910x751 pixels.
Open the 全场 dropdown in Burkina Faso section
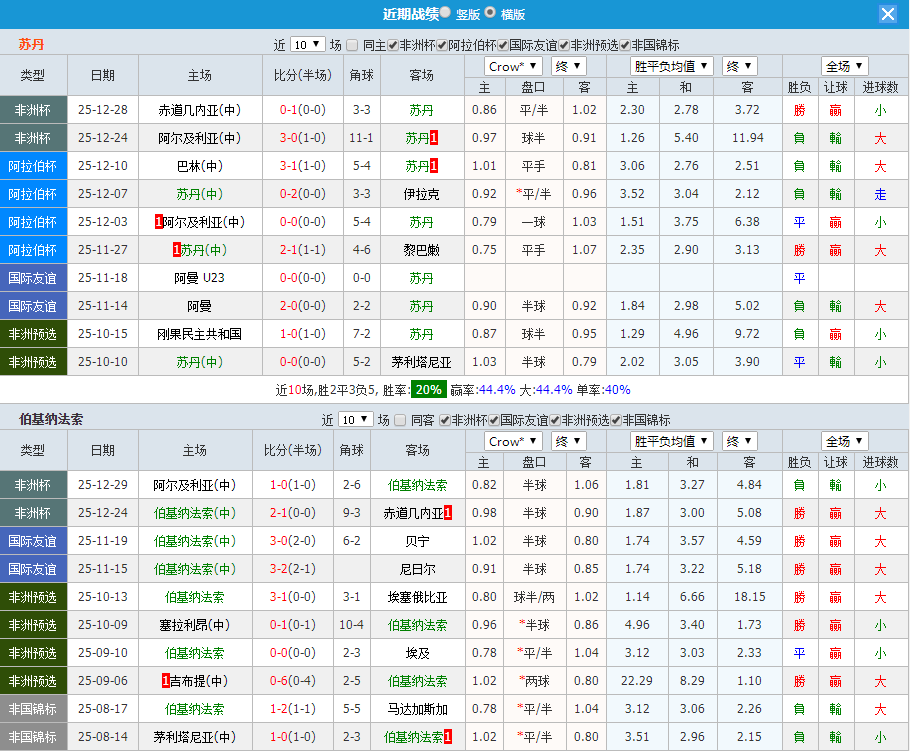pyautogui.click(x=843, y=440)
